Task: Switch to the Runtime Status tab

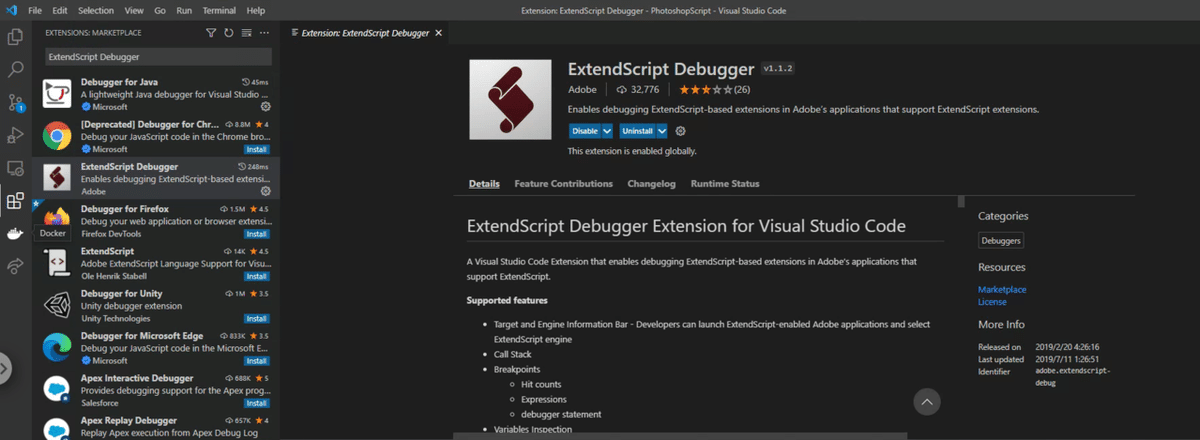Action: tap(725, 184)
